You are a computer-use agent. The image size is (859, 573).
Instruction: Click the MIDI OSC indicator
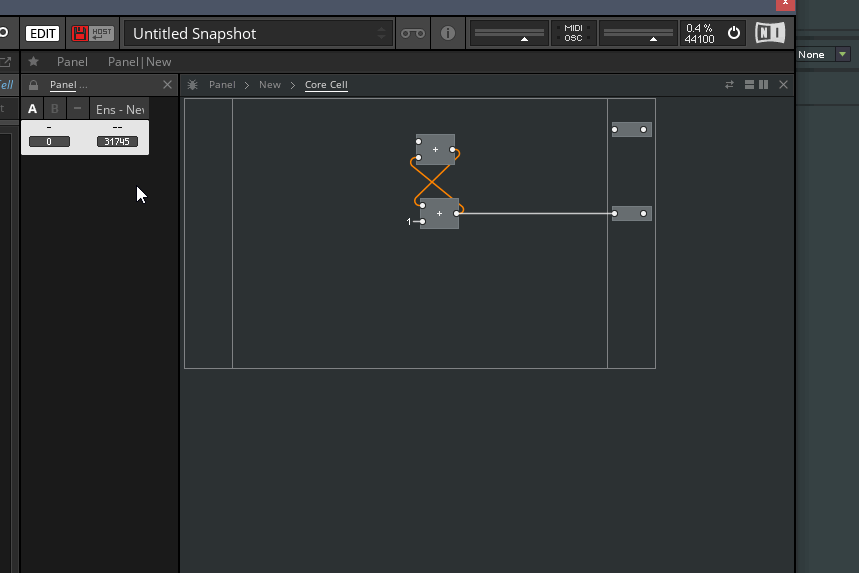pos(573,33)
